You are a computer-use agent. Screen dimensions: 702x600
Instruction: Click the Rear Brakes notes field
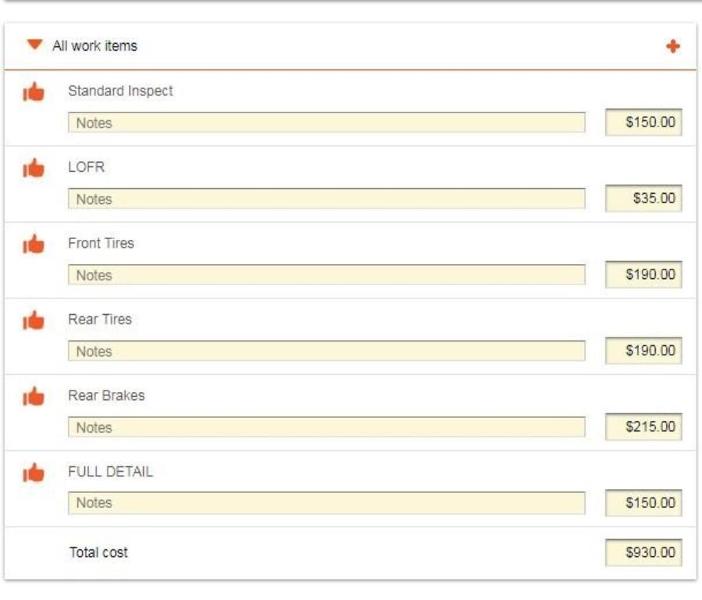point(326,427)
